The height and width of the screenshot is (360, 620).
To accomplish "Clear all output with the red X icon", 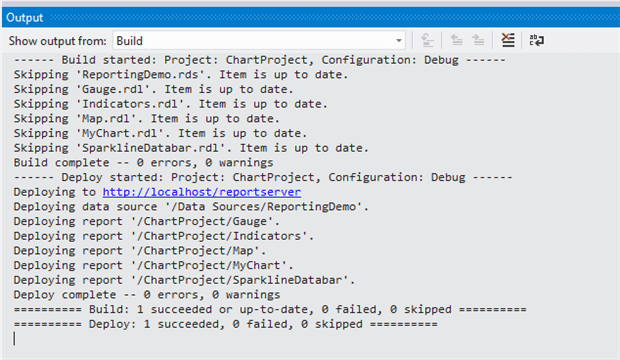I will [508, 40].
